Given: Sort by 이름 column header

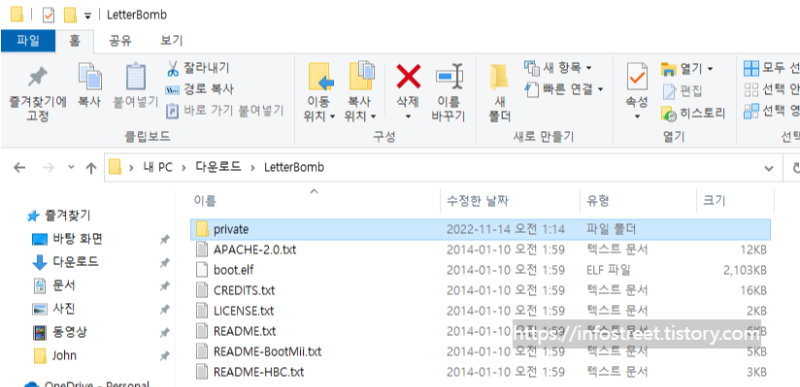Looking at the screenshot, I should tap(204, 200).
